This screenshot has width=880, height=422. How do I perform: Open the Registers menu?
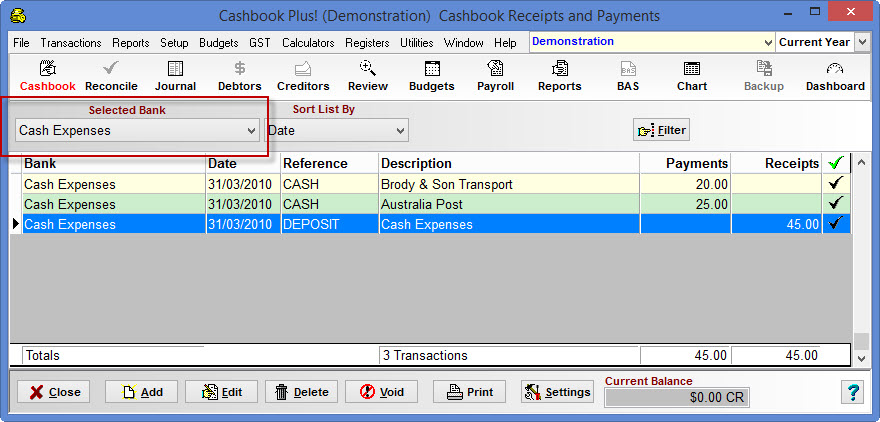(x=367, y=43)
